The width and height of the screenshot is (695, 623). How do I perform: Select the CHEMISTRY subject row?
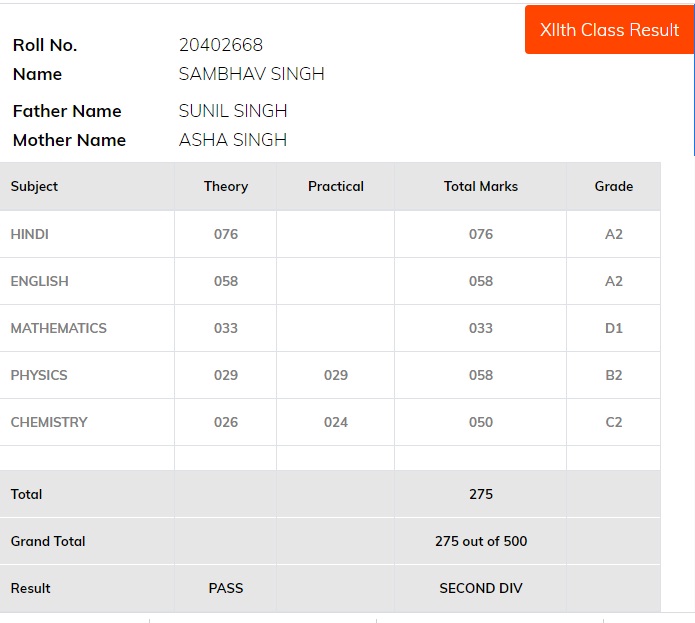tap(330, 422)
